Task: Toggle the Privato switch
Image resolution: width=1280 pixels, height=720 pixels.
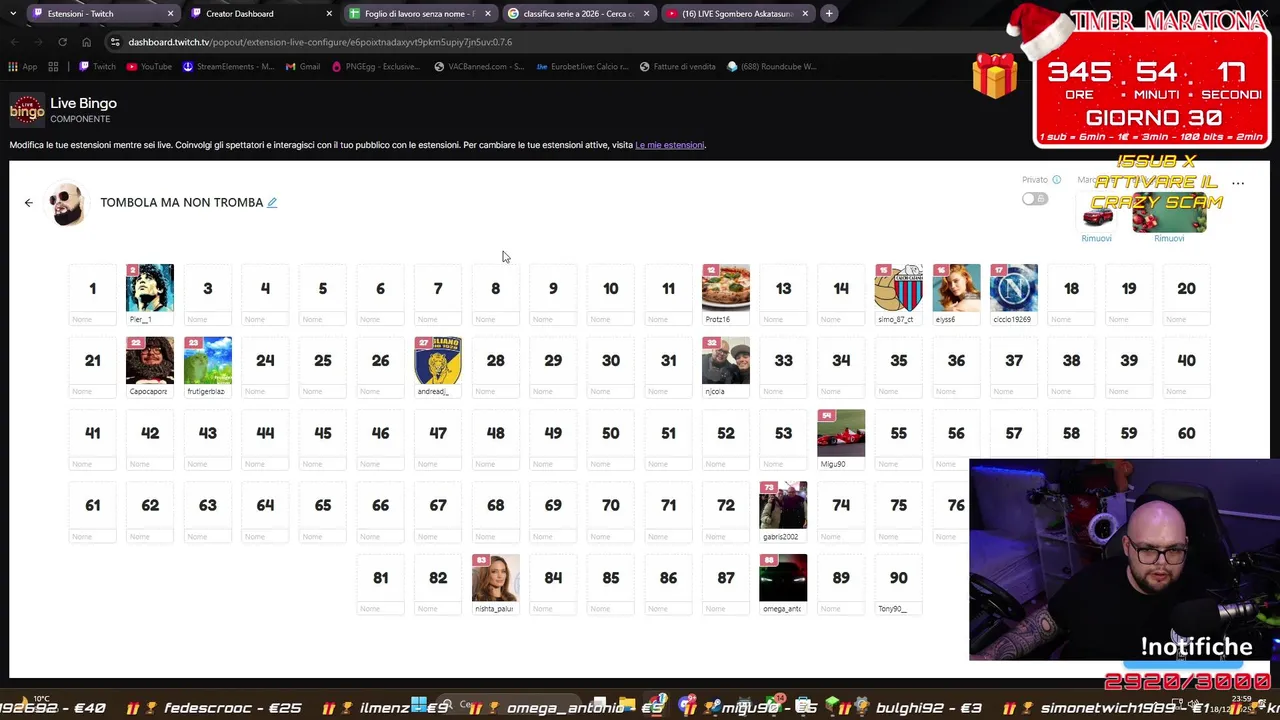Action: click(x=1034, y=199)
